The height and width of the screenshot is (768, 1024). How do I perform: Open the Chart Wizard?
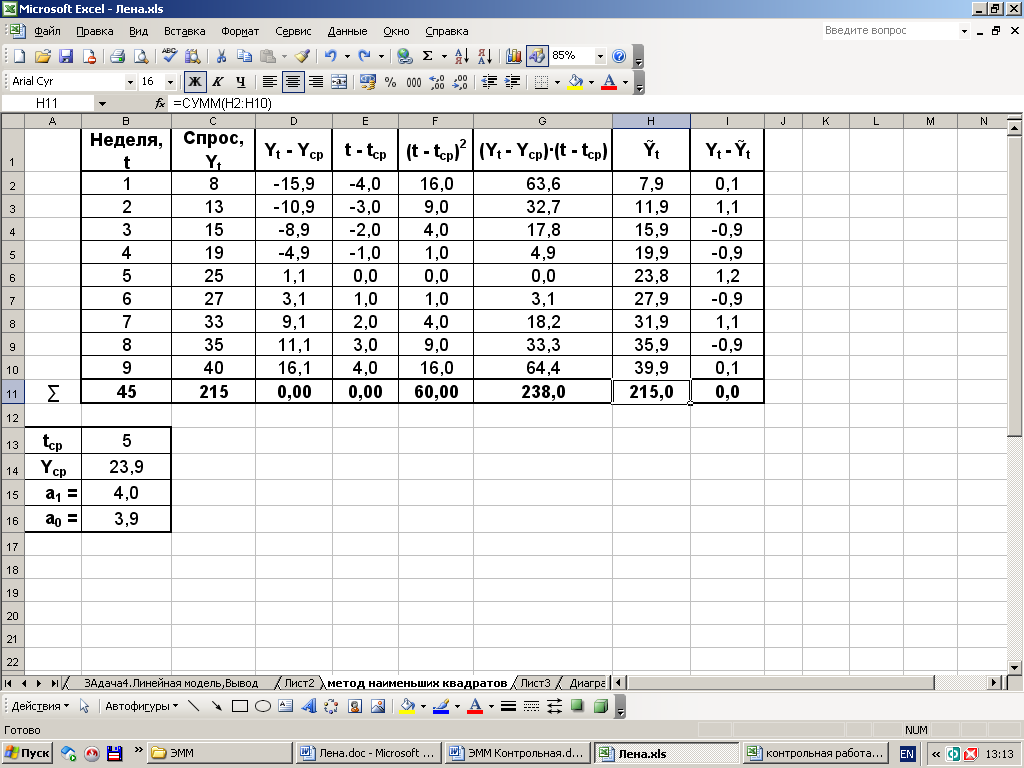point(514,56)
